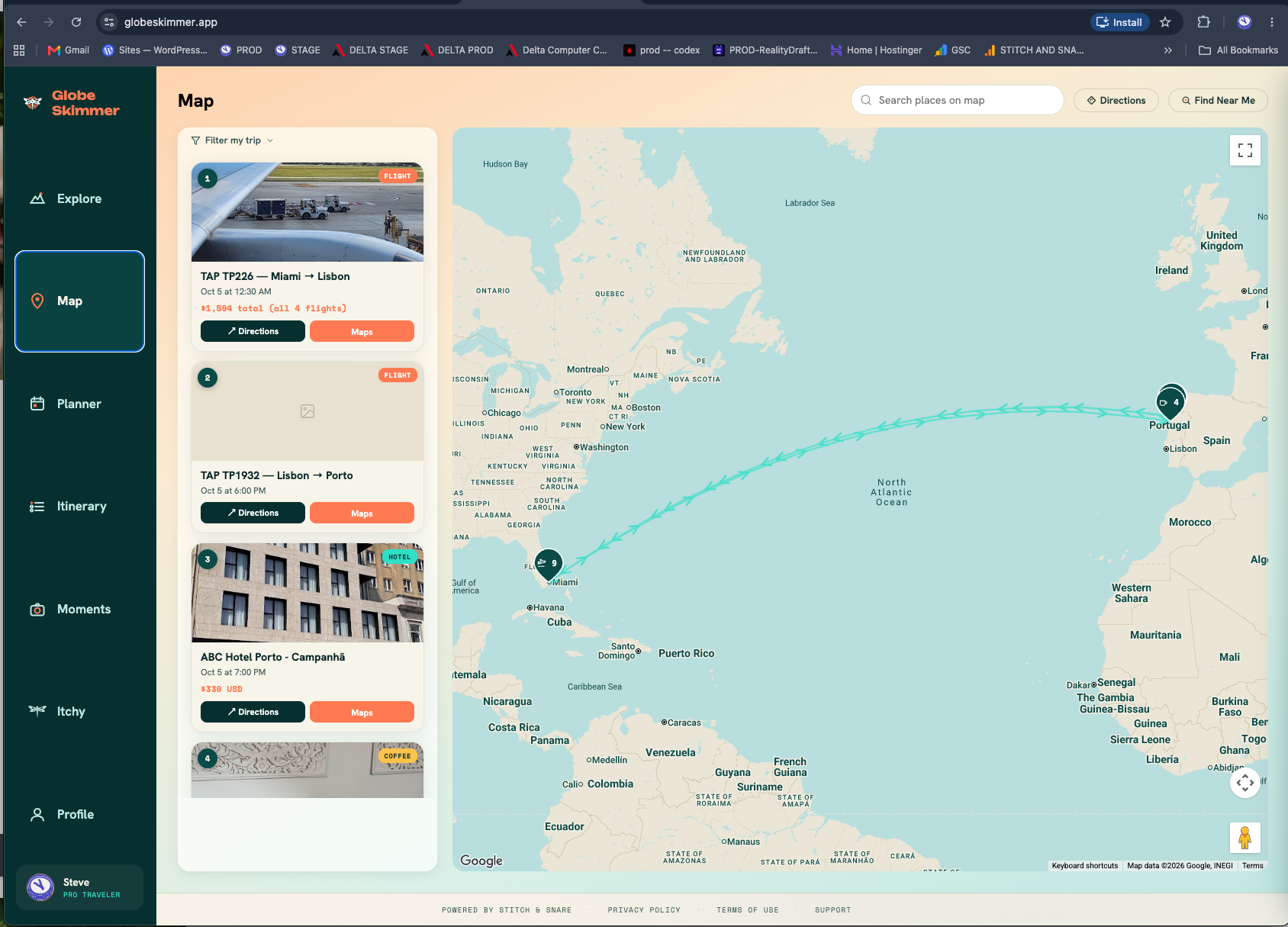Click the Profile person icon
This screenshot has width=1288, height=927.
[x=37, y=814]
